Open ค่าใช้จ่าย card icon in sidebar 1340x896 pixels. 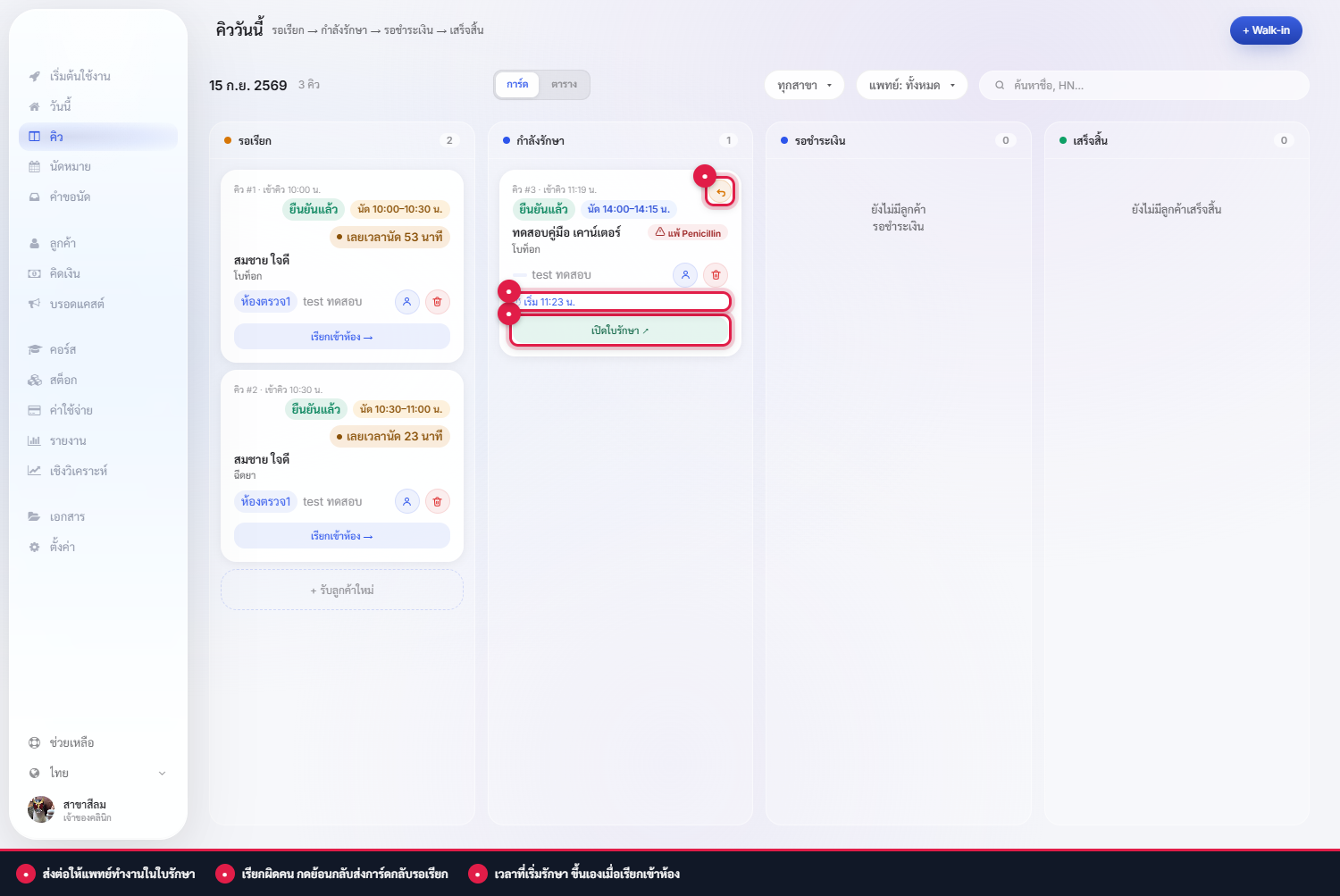click(34, 410)
